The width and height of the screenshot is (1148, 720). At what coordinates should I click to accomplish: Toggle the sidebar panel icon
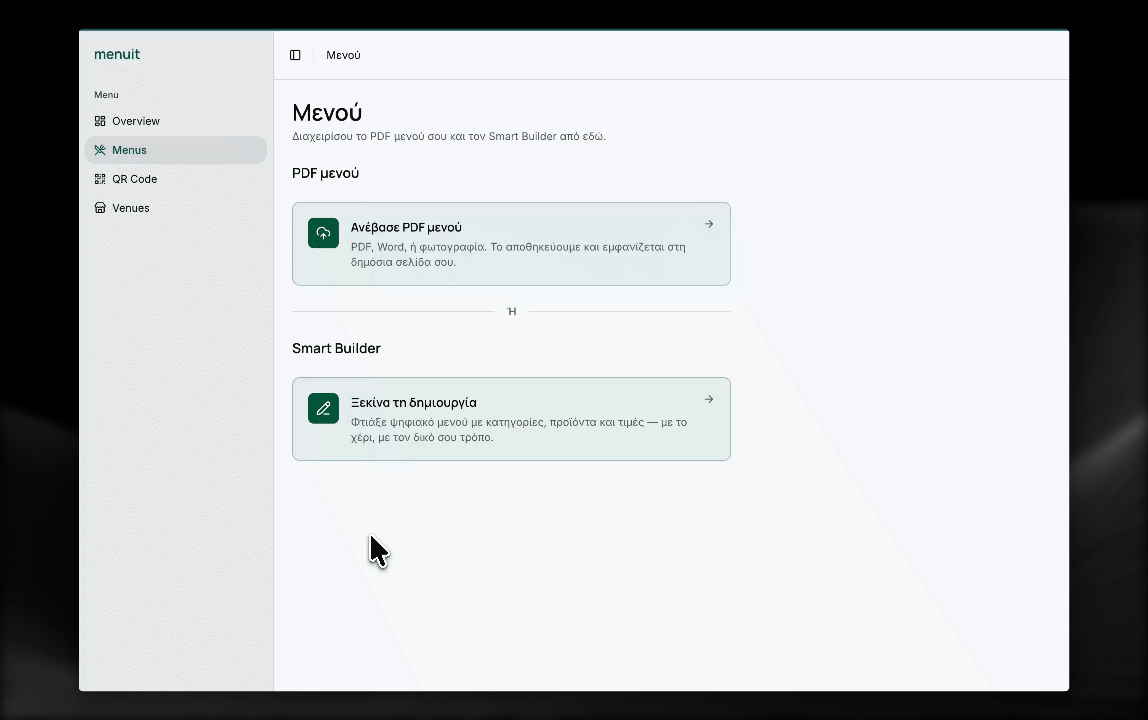point(295,55)
